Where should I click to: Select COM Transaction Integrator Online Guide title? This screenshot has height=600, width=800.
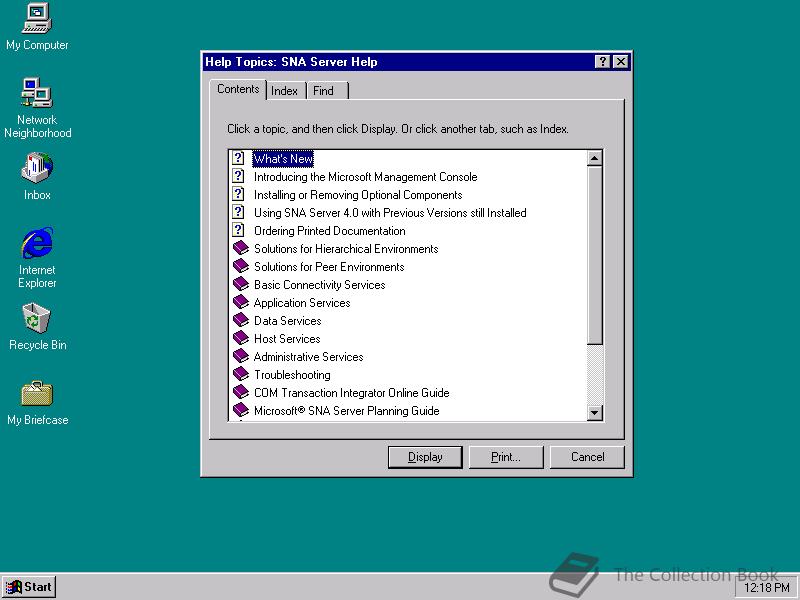(x=352, y=392)
